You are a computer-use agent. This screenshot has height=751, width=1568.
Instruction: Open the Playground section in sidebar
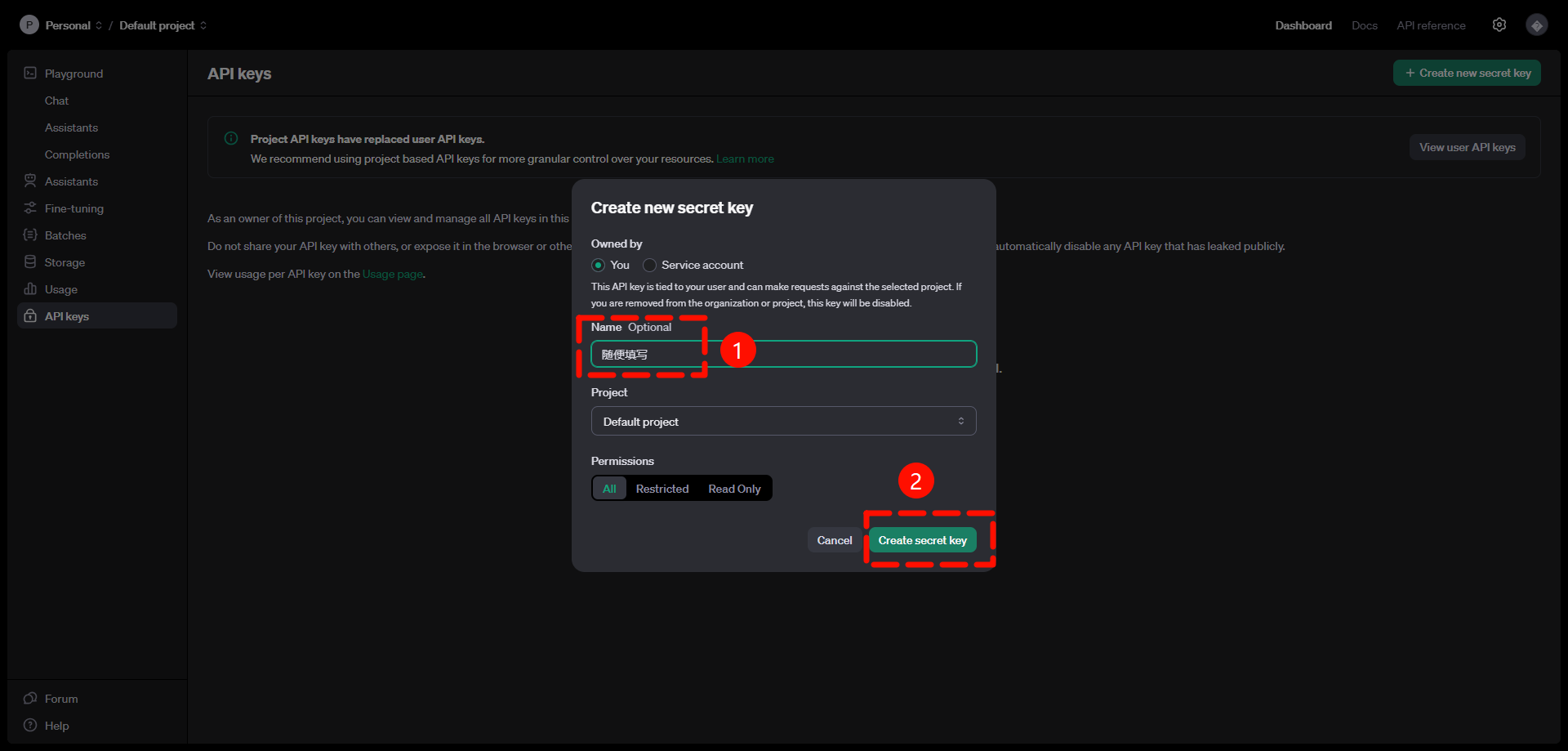pyautogui.click(x=73, y=73)
